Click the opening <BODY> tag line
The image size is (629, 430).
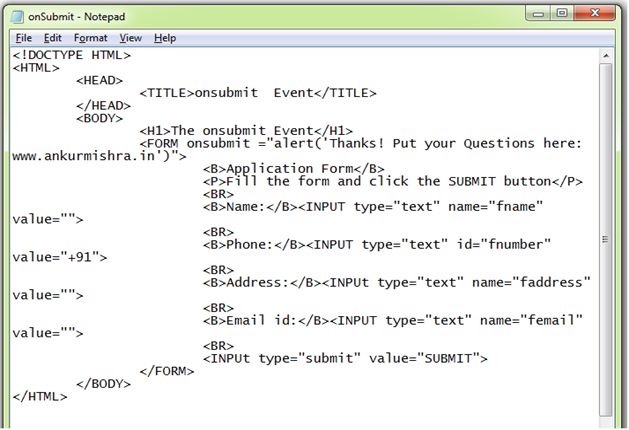coord(99,118)
